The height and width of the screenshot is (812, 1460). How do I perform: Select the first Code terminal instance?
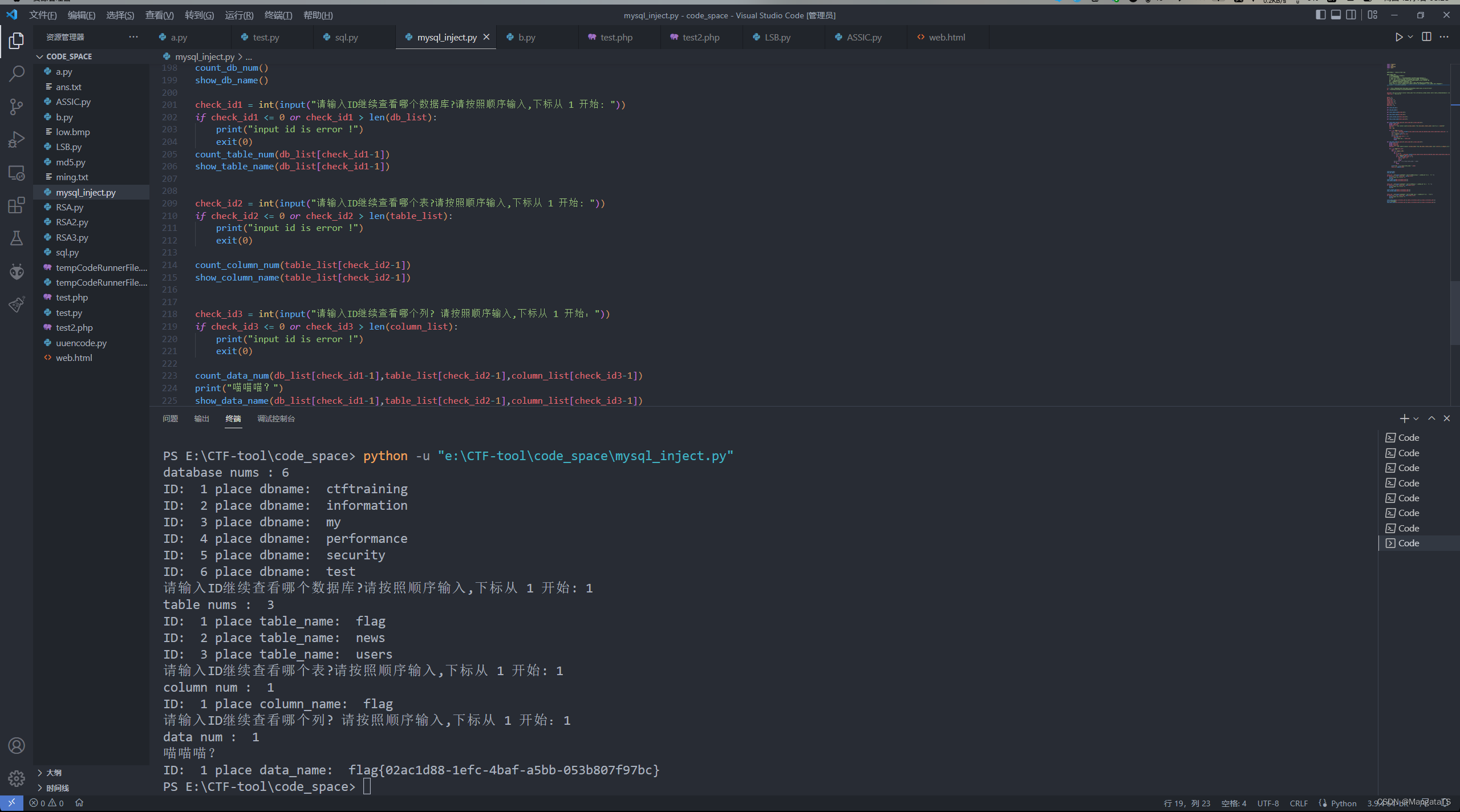(x=1419, y=437)
